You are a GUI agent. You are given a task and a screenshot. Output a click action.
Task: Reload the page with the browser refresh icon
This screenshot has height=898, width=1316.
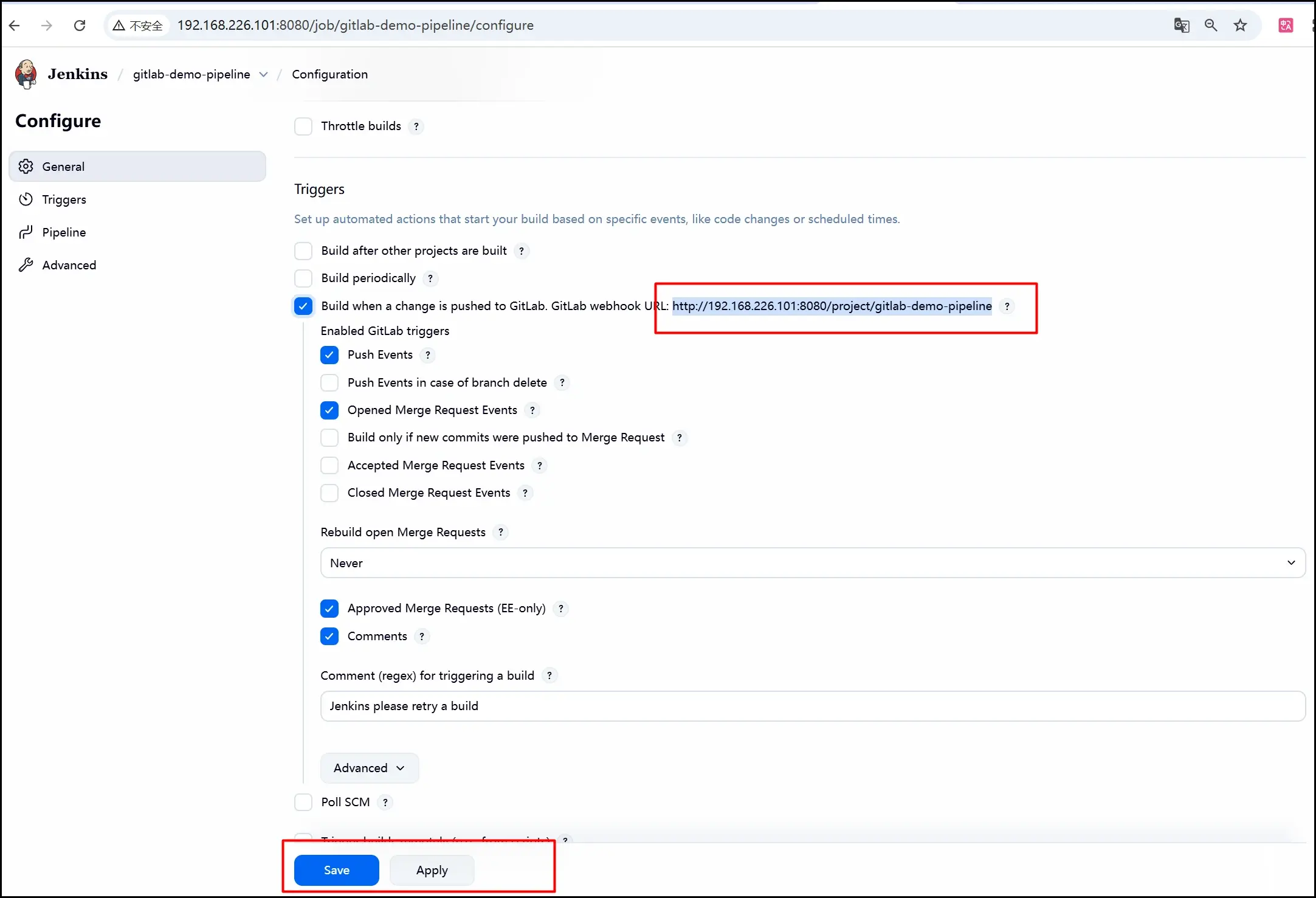coord(80,26)
